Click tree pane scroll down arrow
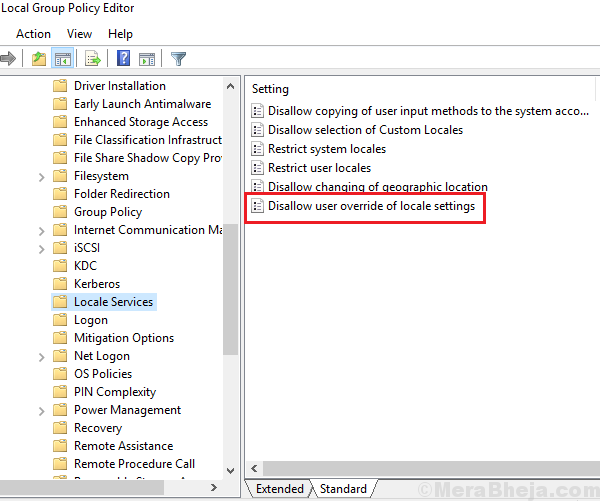The height and width of the screenshot is (501, 600). click(x=230, y=470)
